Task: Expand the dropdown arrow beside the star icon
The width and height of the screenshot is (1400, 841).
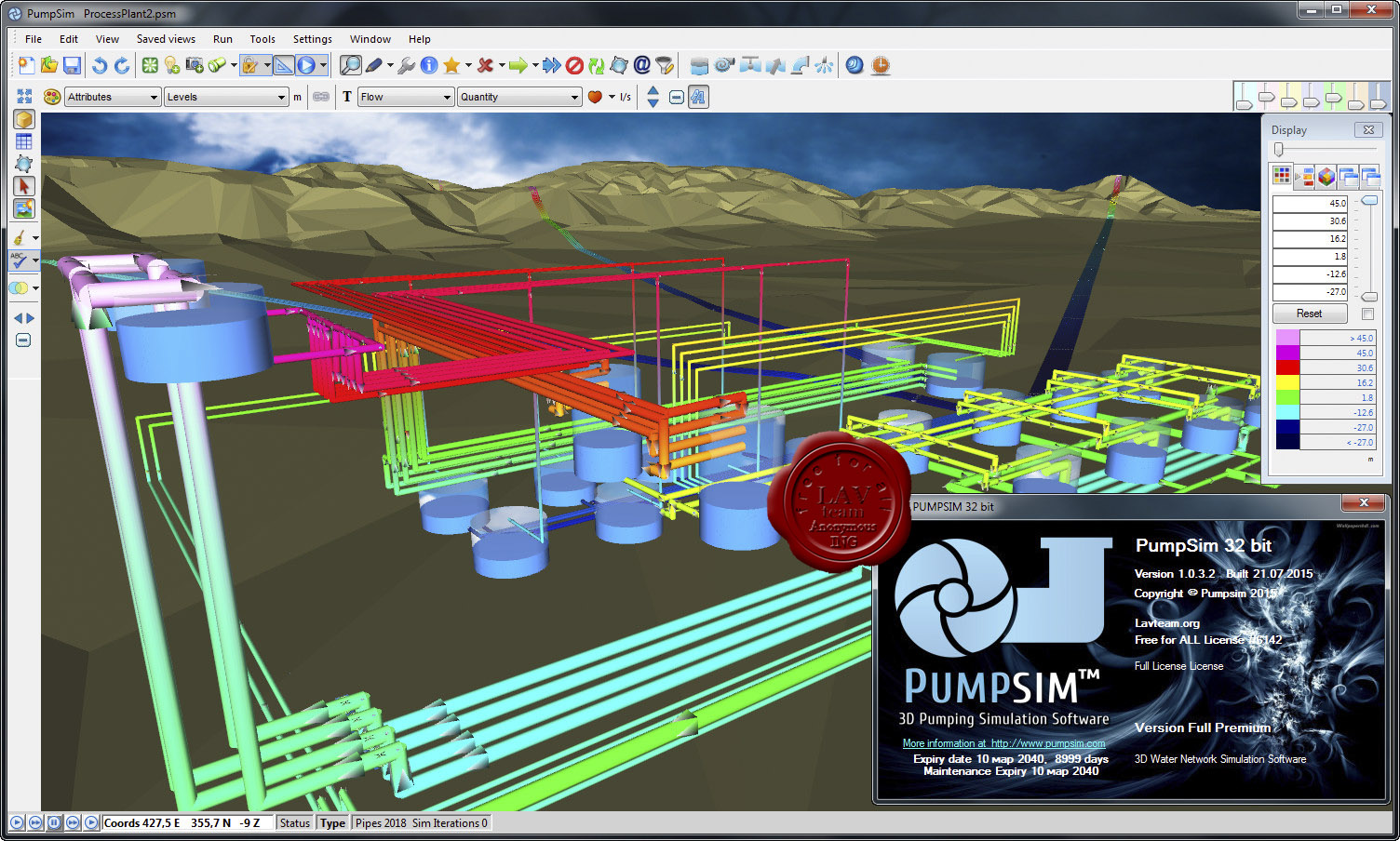Action: click(x=468, y=65)
